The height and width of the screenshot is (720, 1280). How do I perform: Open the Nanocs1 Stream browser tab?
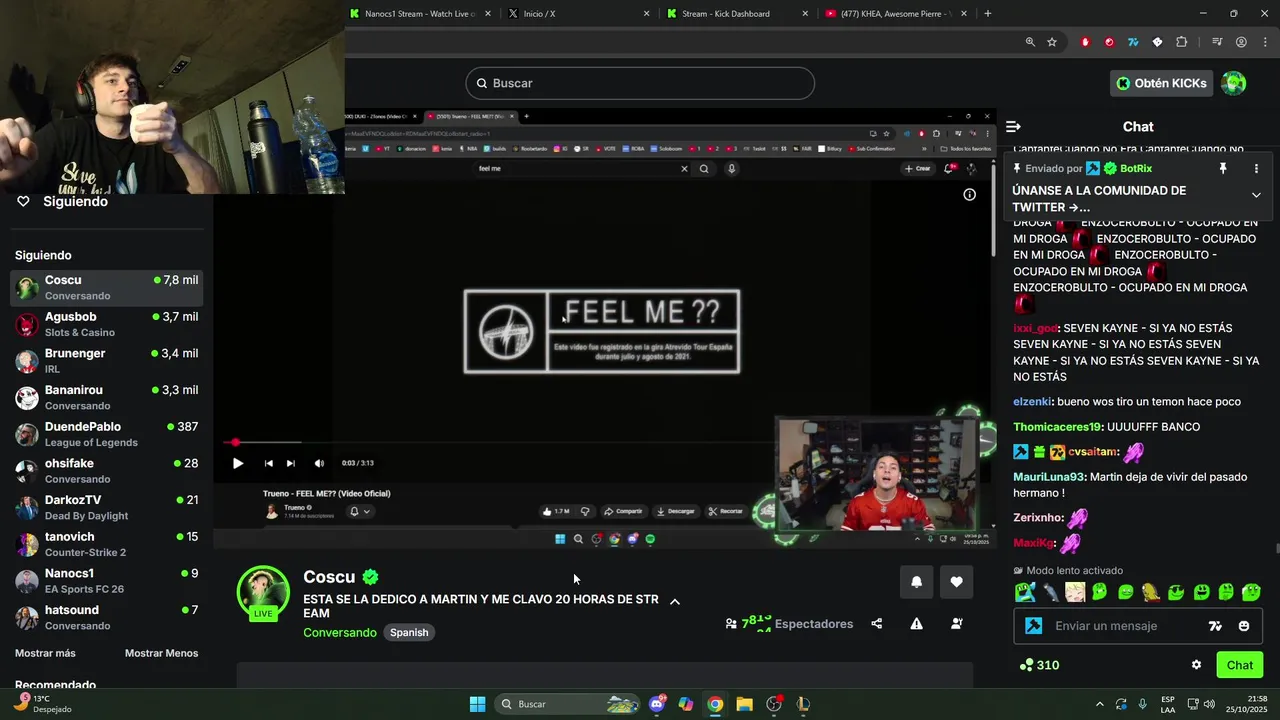click(420, 14)
